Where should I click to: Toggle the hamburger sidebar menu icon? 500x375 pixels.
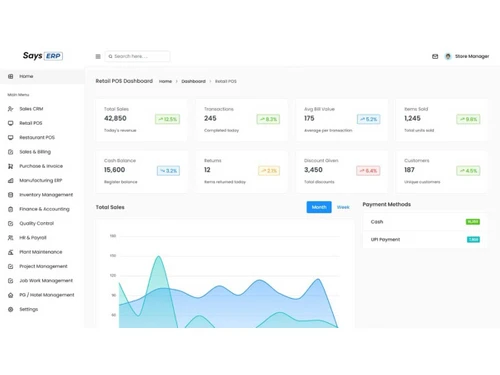[98, 56]
